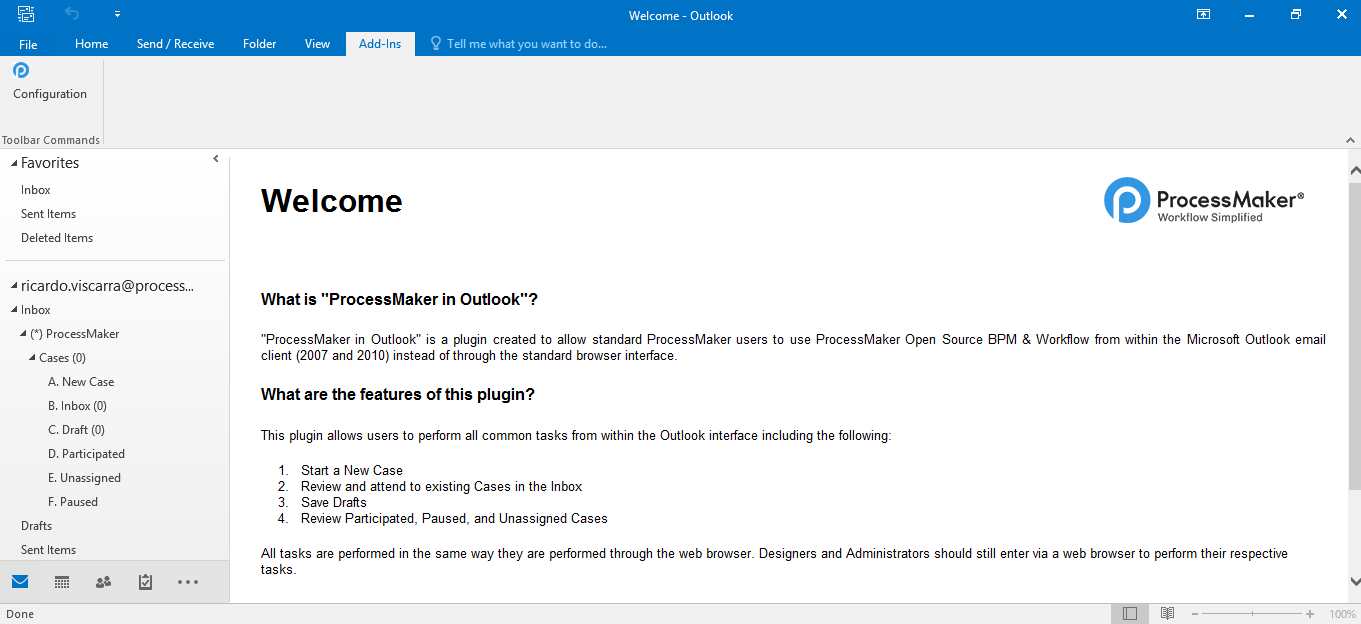Open Sent Items under Favorites

[48, 214]
